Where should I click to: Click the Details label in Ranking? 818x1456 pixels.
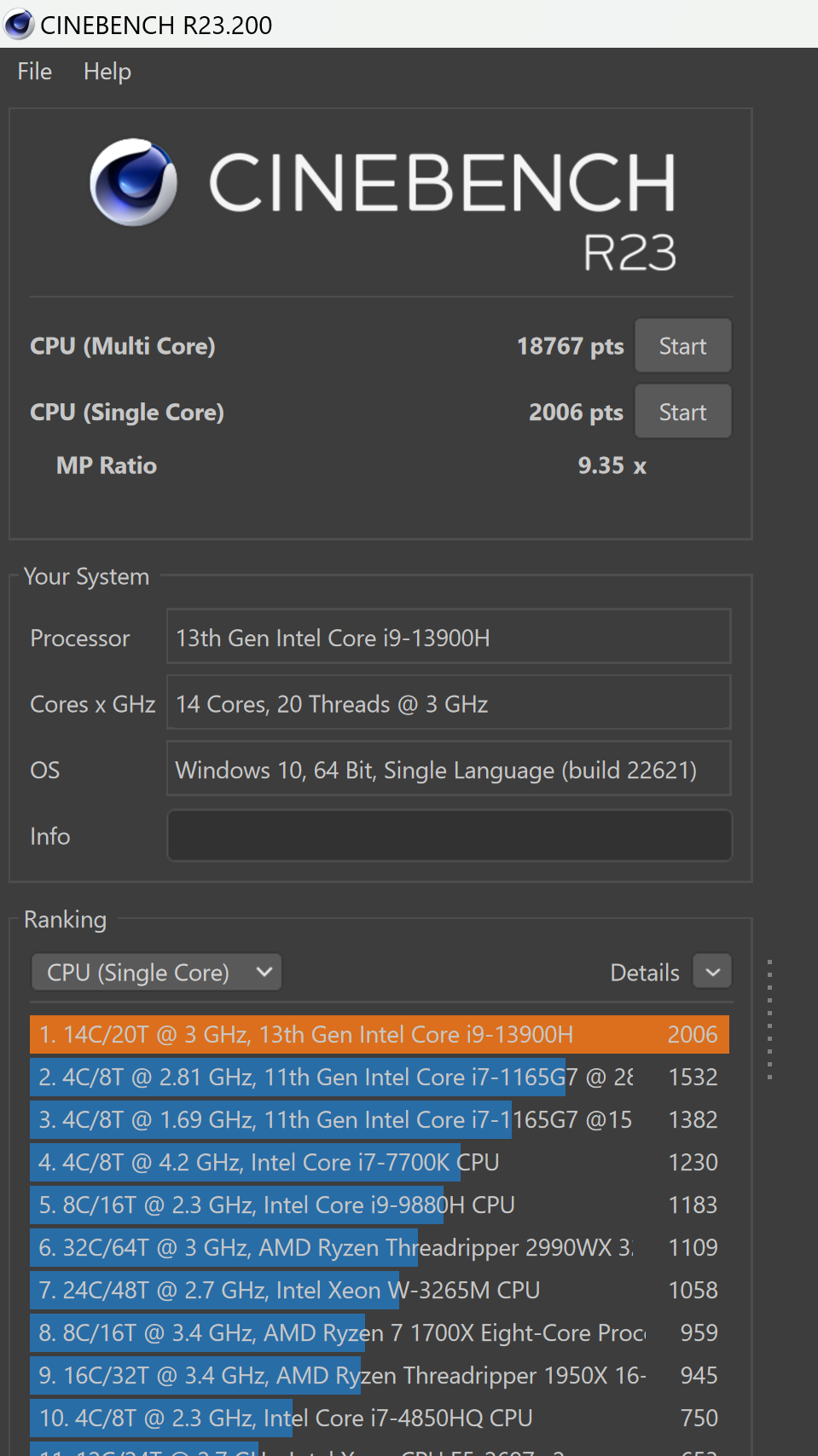point(645,973)
